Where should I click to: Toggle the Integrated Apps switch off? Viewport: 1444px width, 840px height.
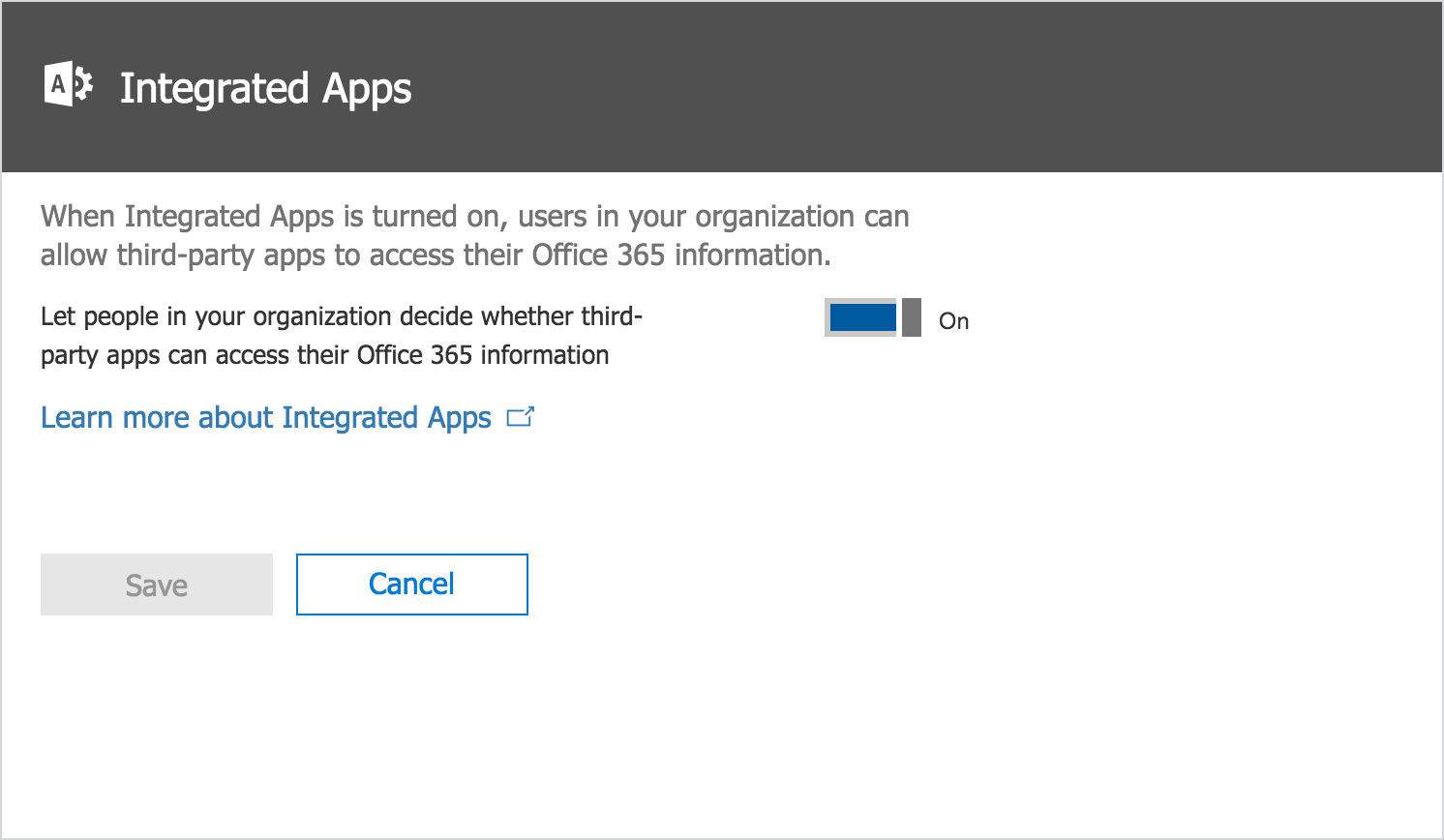coord(872,317)
